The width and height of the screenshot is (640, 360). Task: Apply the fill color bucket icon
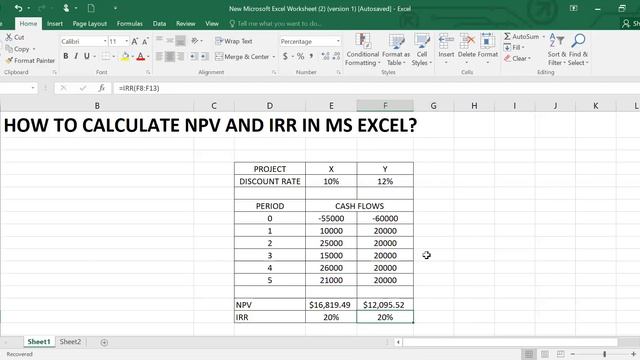125,57
